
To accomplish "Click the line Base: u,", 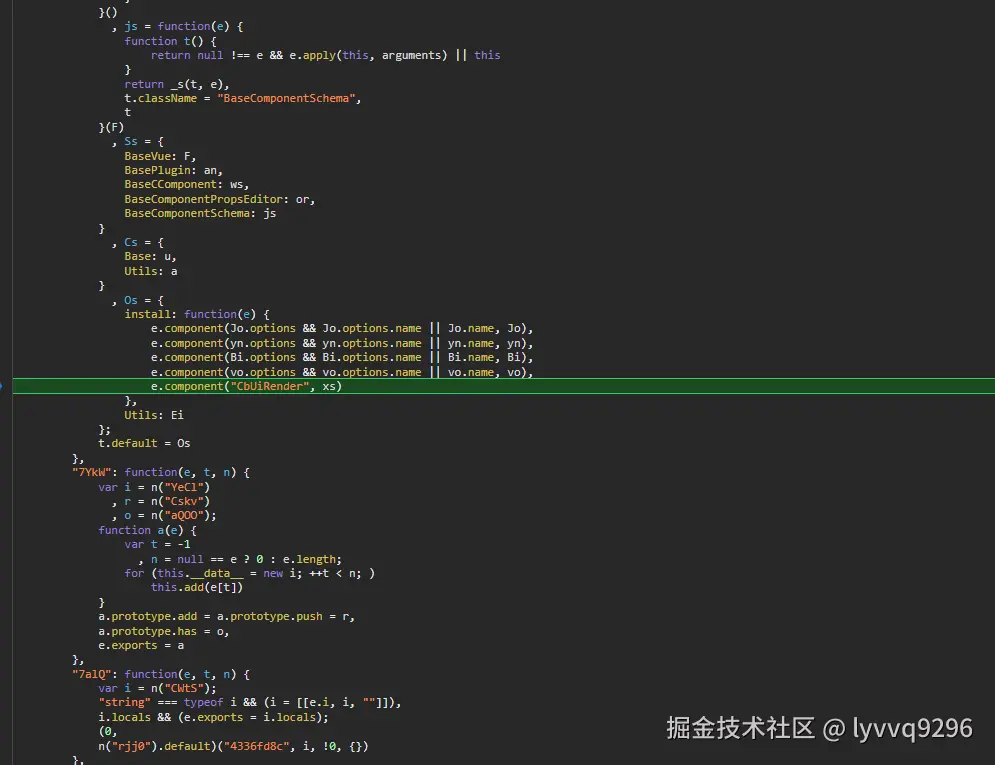I will click(150, 257).
